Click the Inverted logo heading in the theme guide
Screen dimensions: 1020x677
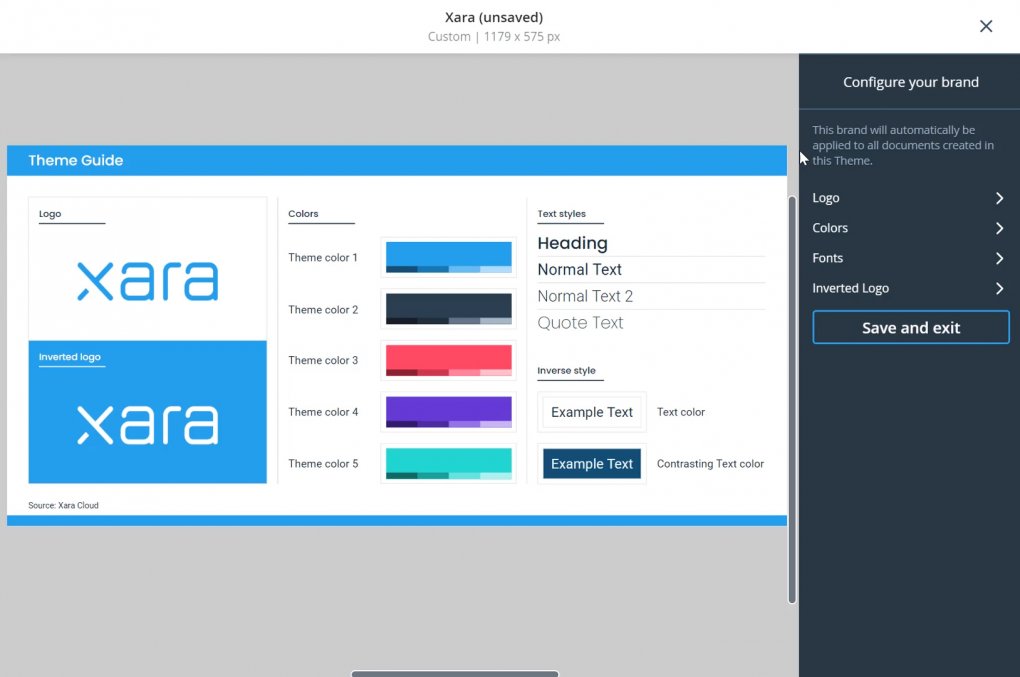click(x=70, y=357)
